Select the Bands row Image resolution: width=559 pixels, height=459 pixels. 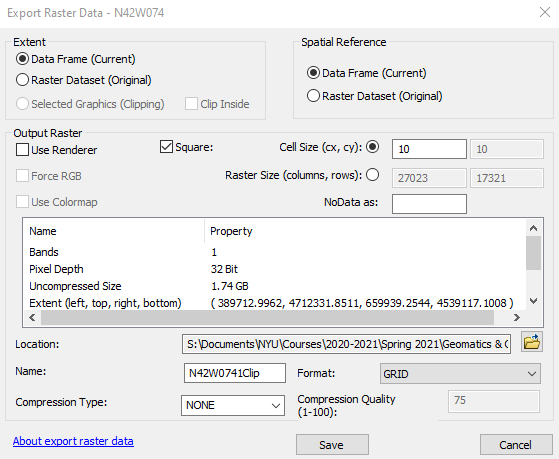(275, 252)
